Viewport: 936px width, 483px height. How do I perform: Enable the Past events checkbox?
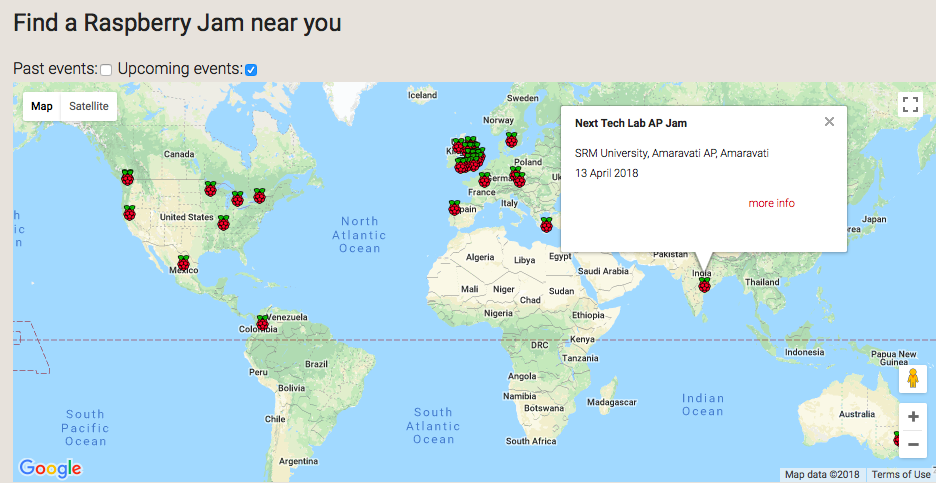[x=106, y=70]
